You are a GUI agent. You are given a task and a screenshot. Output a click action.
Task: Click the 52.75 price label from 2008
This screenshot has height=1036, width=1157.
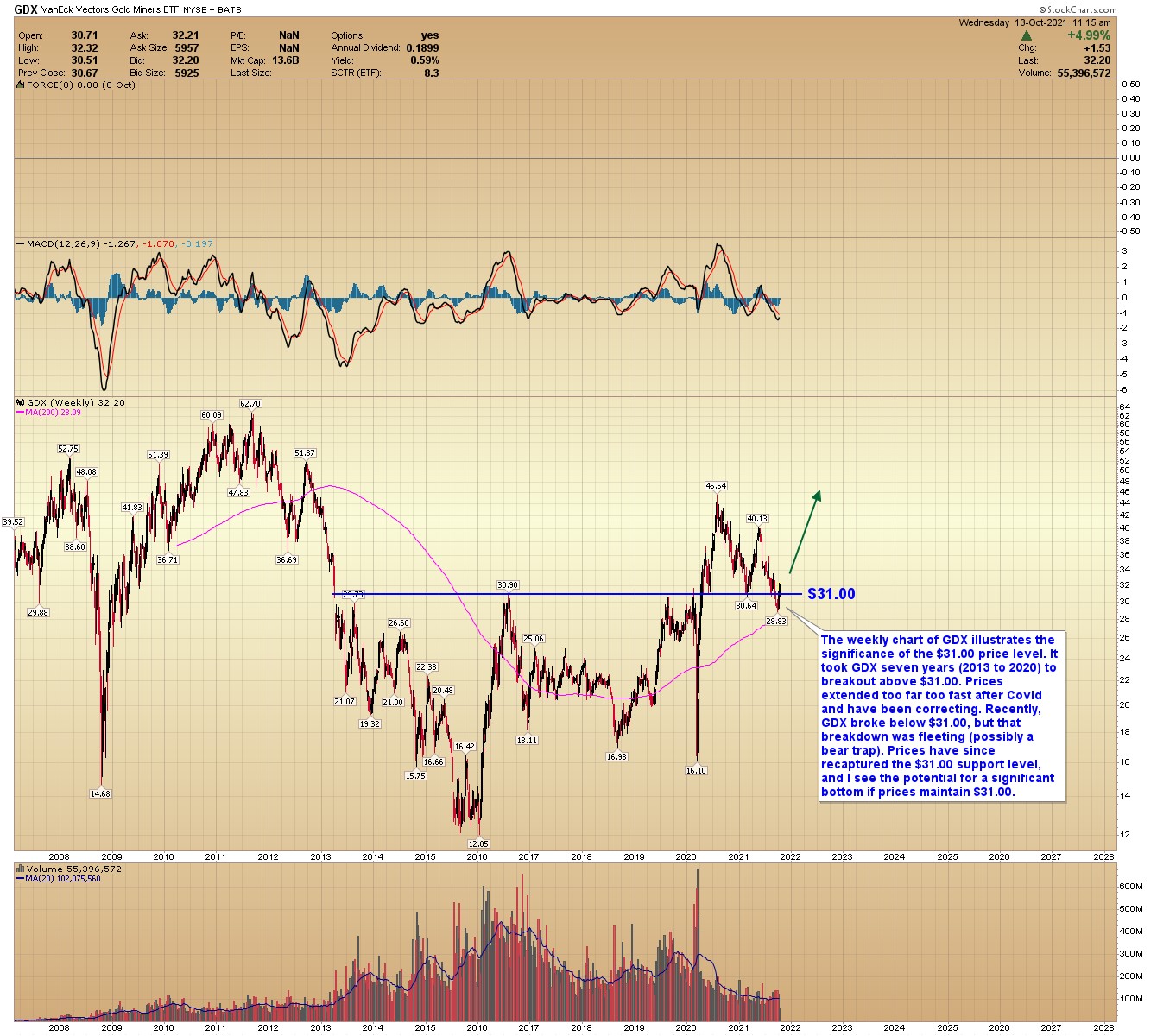(x=68, y=449)
